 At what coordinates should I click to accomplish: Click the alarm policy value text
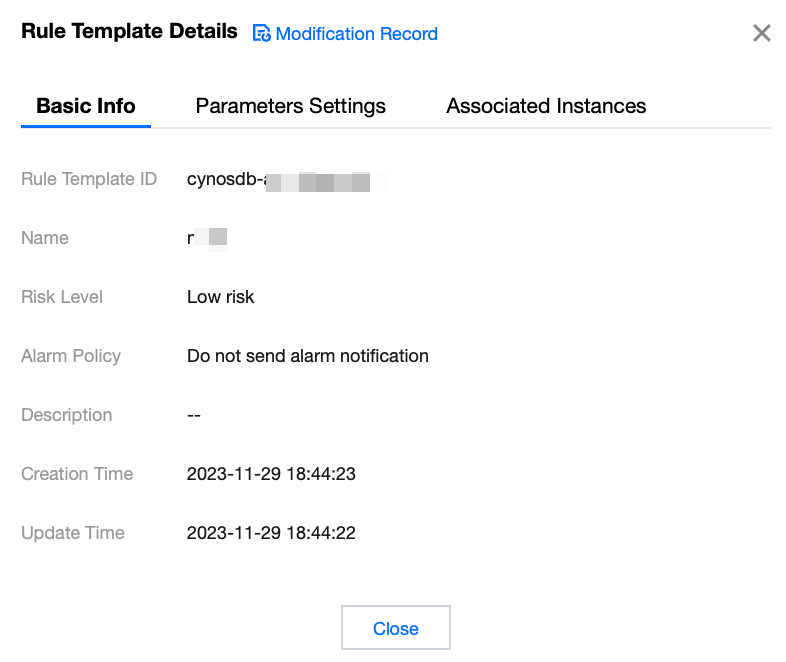click(307, 356)
